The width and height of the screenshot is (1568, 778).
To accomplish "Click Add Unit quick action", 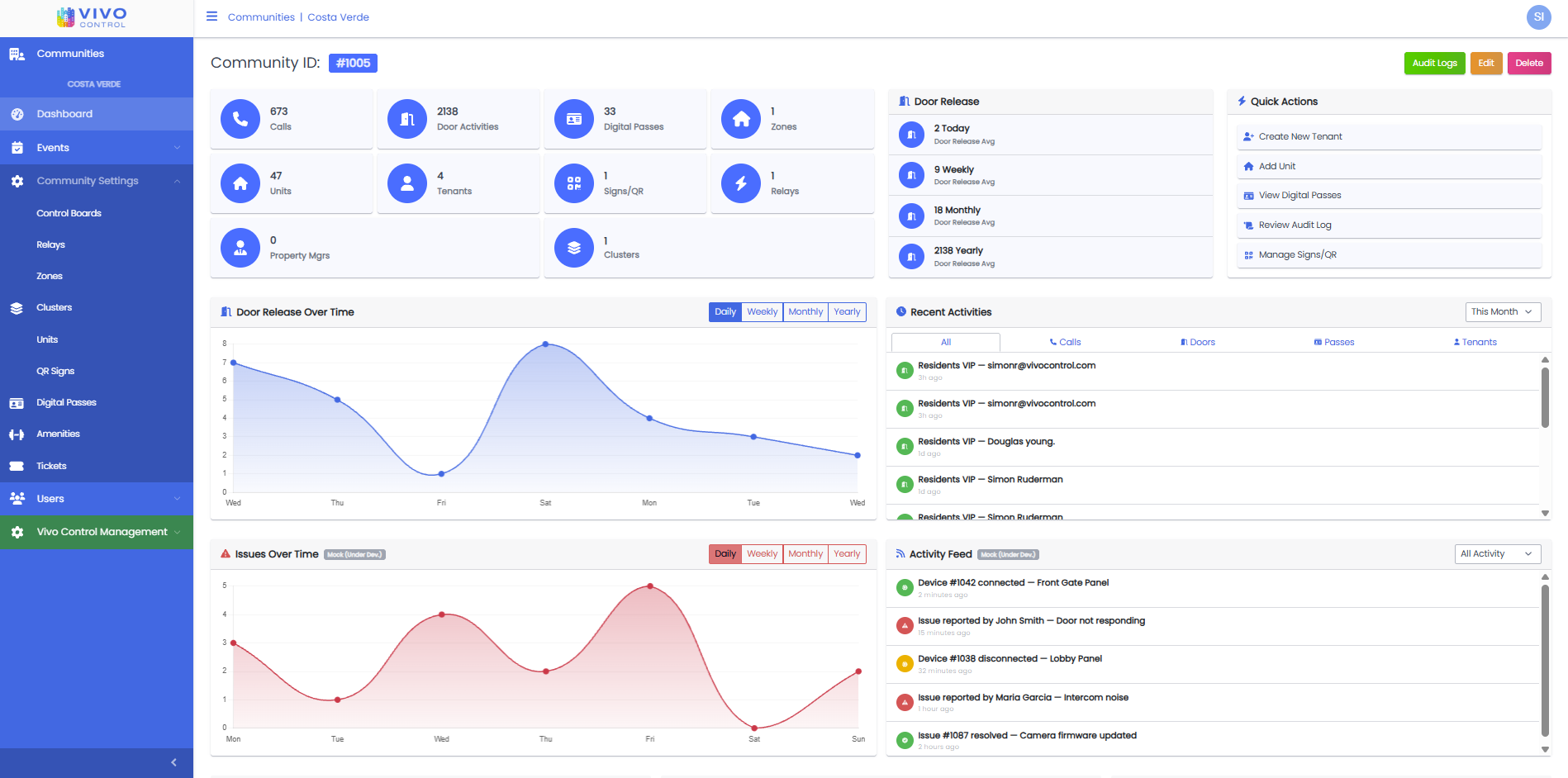I will click(1390, 166).
